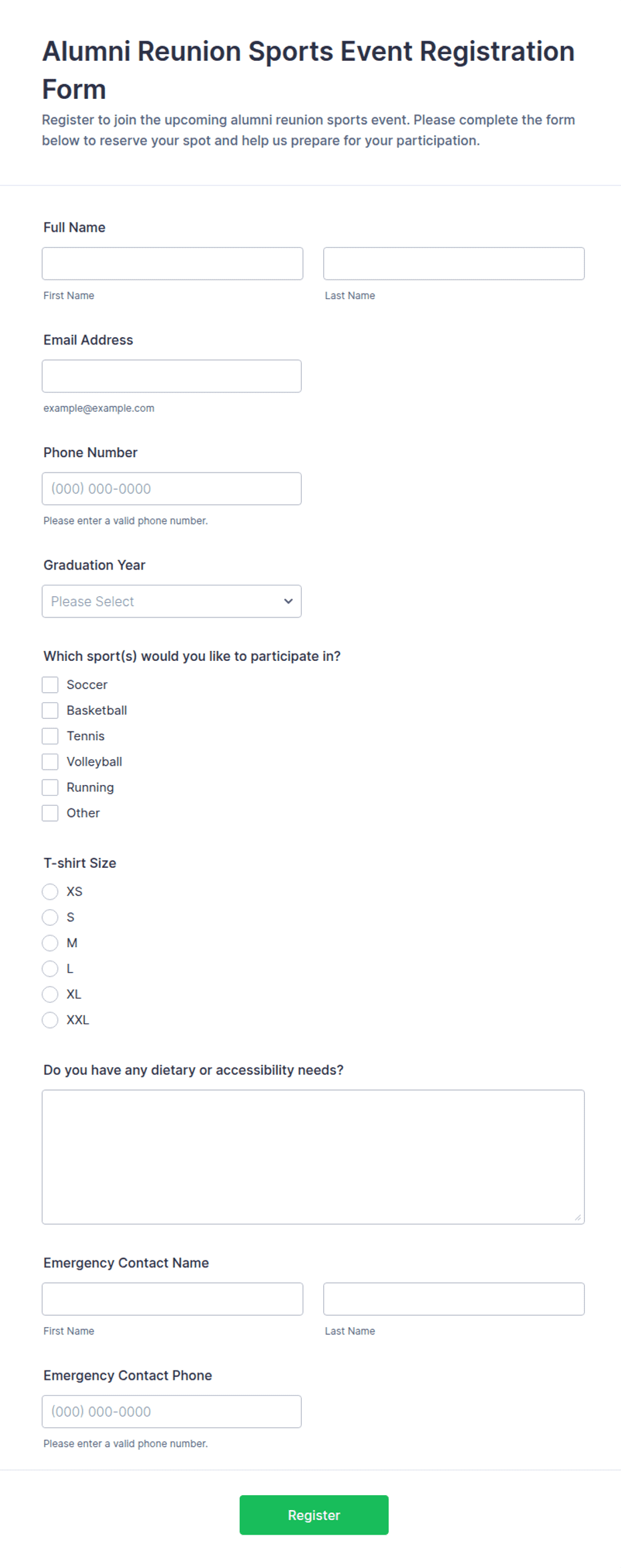Screen dimensions: 621x1568
Task: Select XXL t-shirt size radio button
Action: (x=50, y=1020)
